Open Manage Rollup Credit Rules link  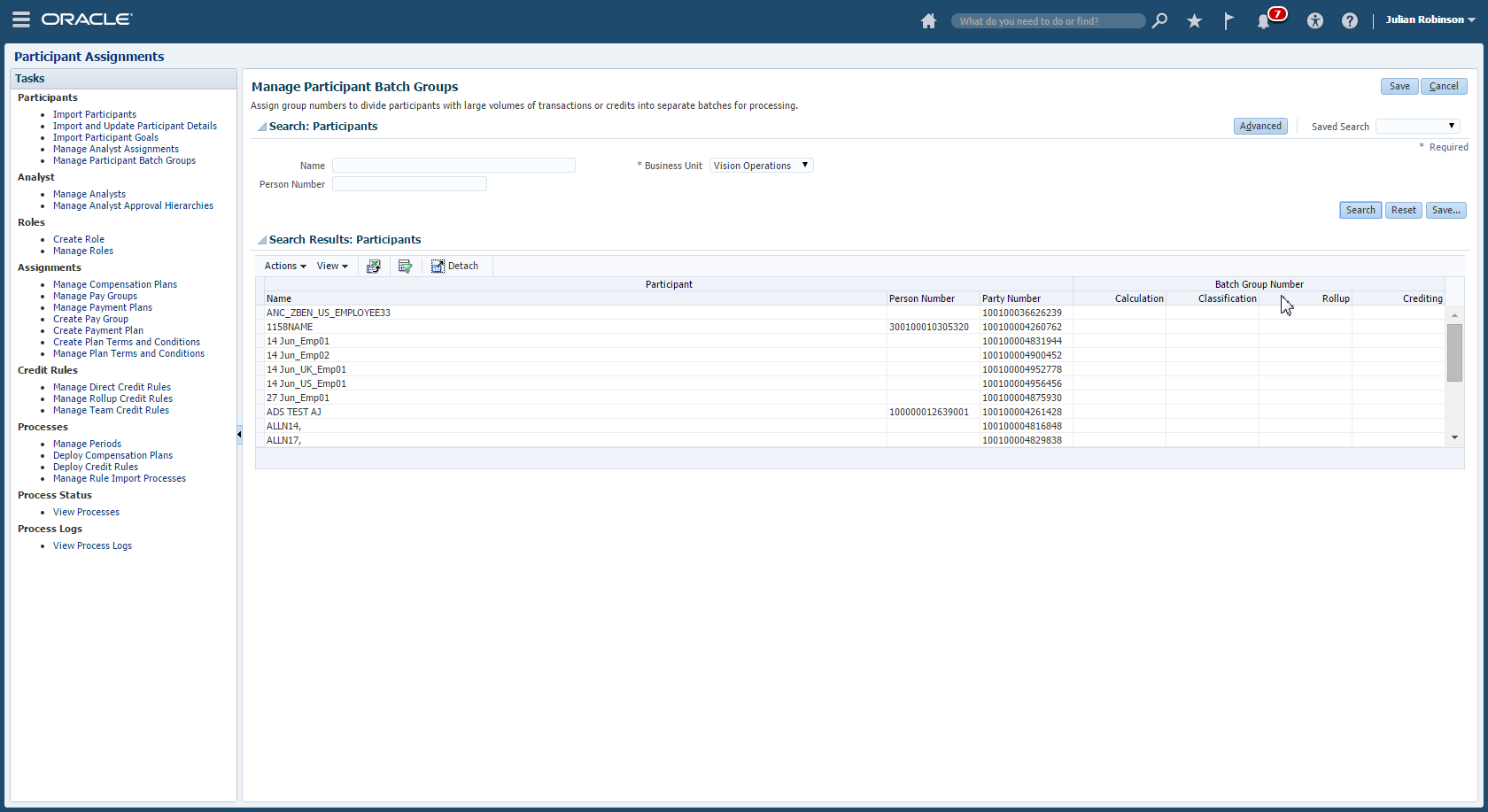click(x=112, y=398)
